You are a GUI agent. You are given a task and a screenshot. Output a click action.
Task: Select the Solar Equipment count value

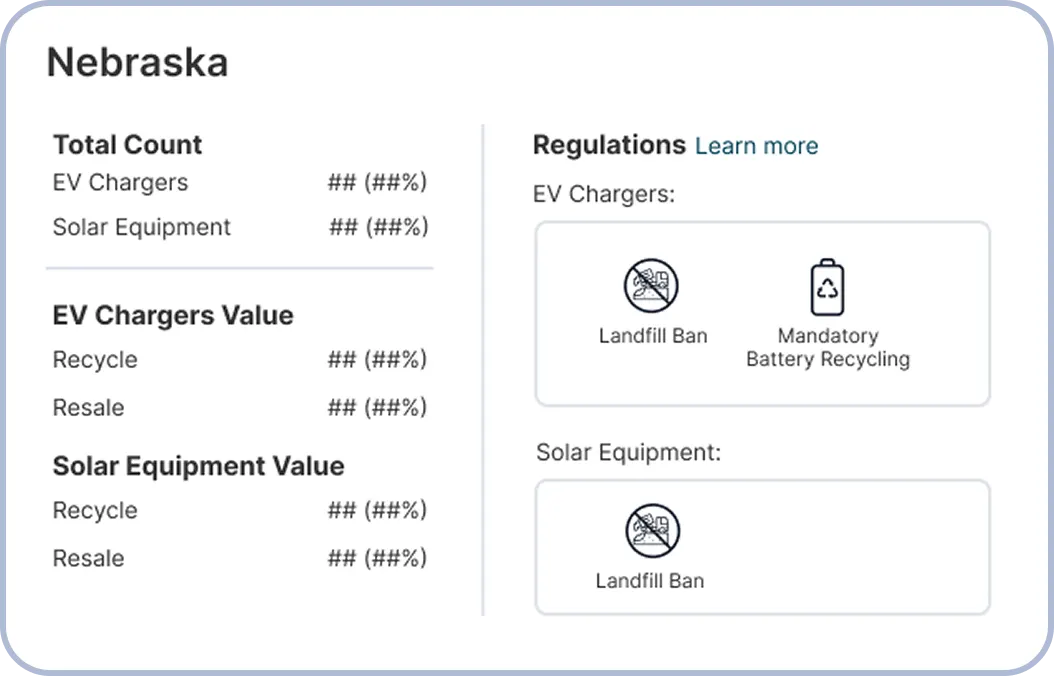378,227
